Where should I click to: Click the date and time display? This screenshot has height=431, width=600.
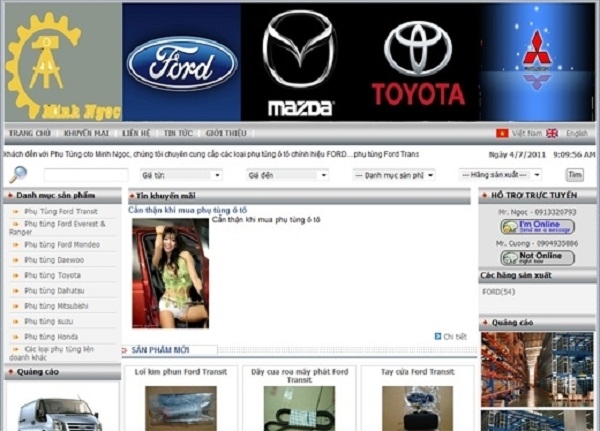point(542,155)
